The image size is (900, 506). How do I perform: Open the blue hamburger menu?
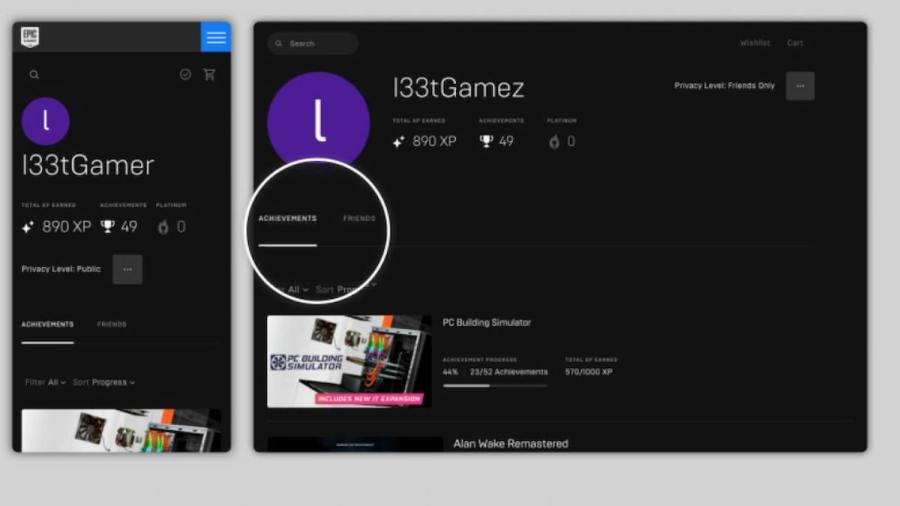[215, 37]
